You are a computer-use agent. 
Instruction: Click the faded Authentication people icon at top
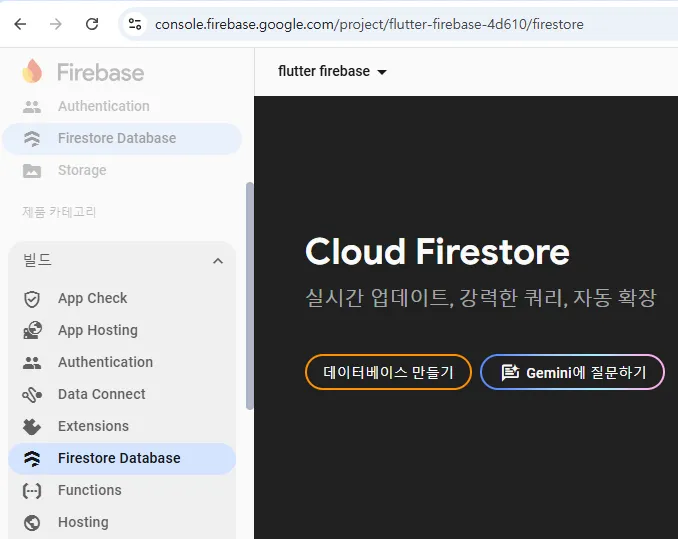click(x=32, y=106)
